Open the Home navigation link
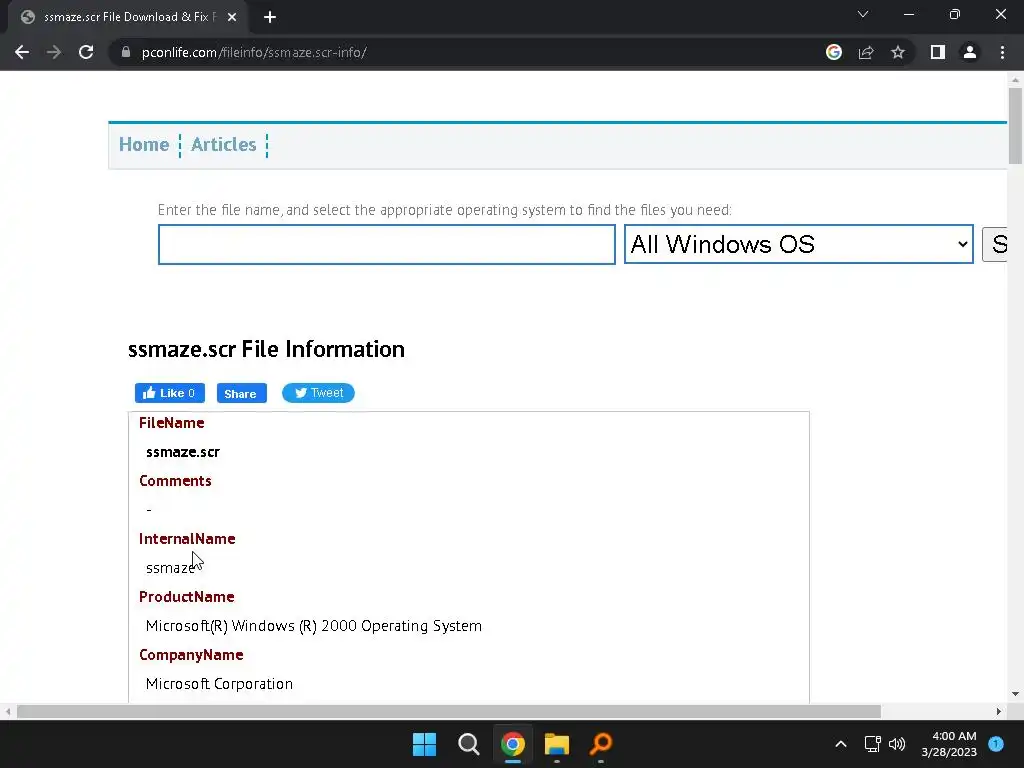Viewport: 1024px width, 768px height. tap(144, 144)
